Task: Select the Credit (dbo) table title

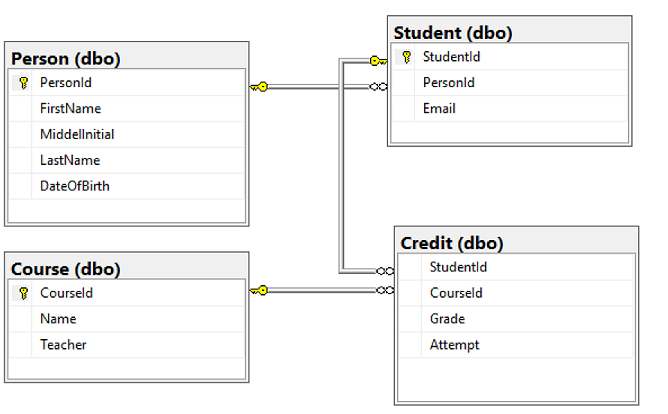Action: click(451, 242)
